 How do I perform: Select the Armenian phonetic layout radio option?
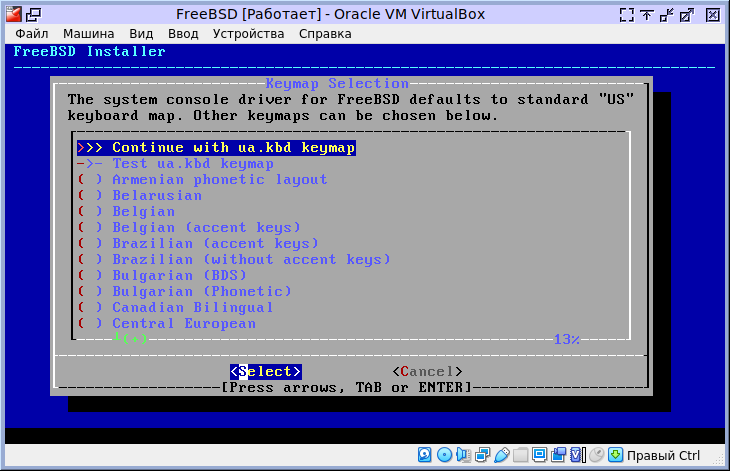[203, 180]
